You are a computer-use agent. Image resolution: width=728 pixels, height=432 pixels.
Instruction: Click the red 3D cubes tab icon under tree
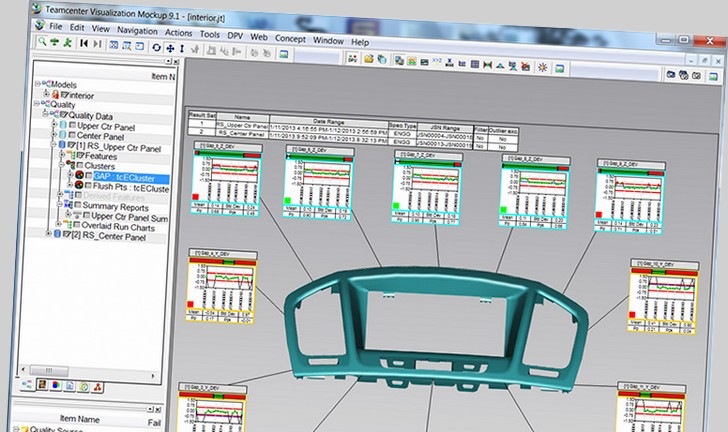(97, 386)
